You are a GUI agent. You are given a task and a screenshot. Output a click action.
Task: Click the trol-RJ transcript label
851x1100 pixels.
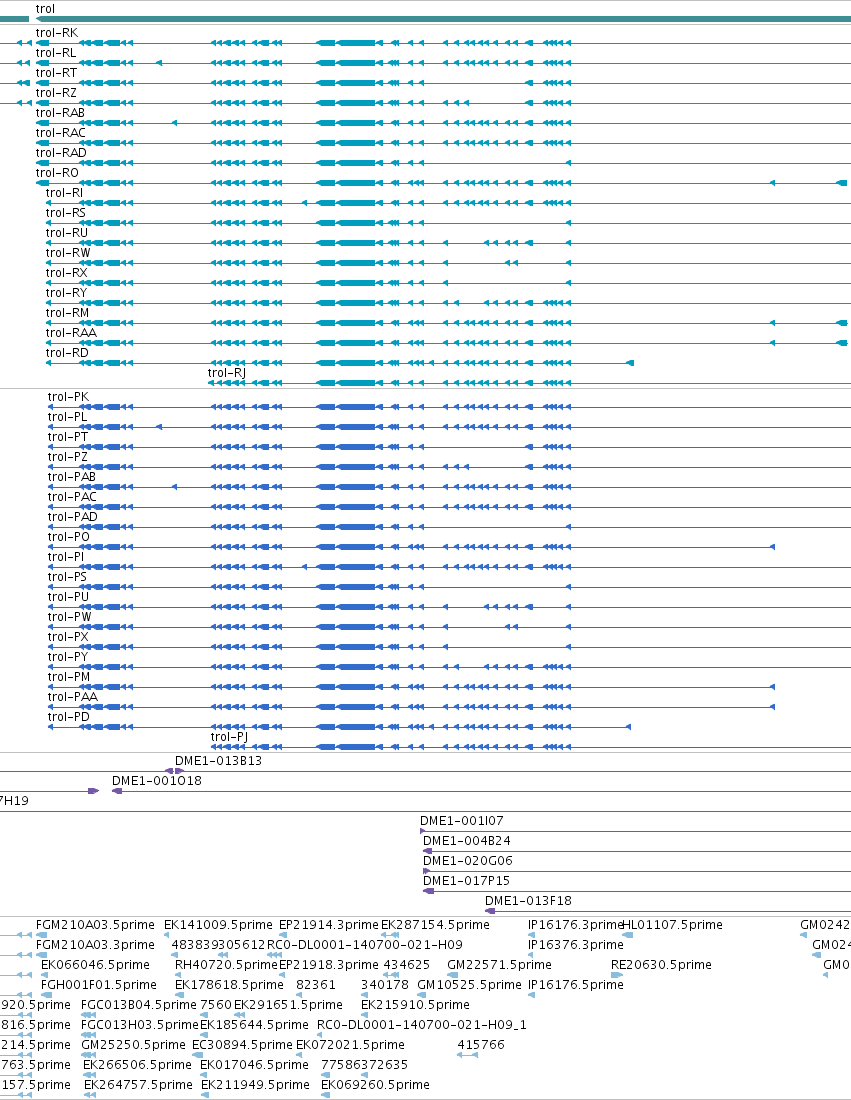(227, 373)
